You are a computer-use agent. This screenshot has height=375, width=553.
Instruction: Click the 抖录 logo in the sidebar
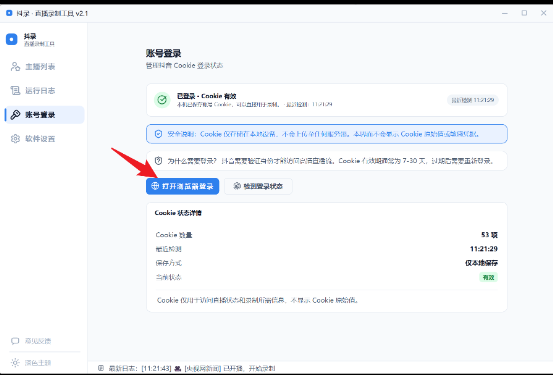(12, 39)
